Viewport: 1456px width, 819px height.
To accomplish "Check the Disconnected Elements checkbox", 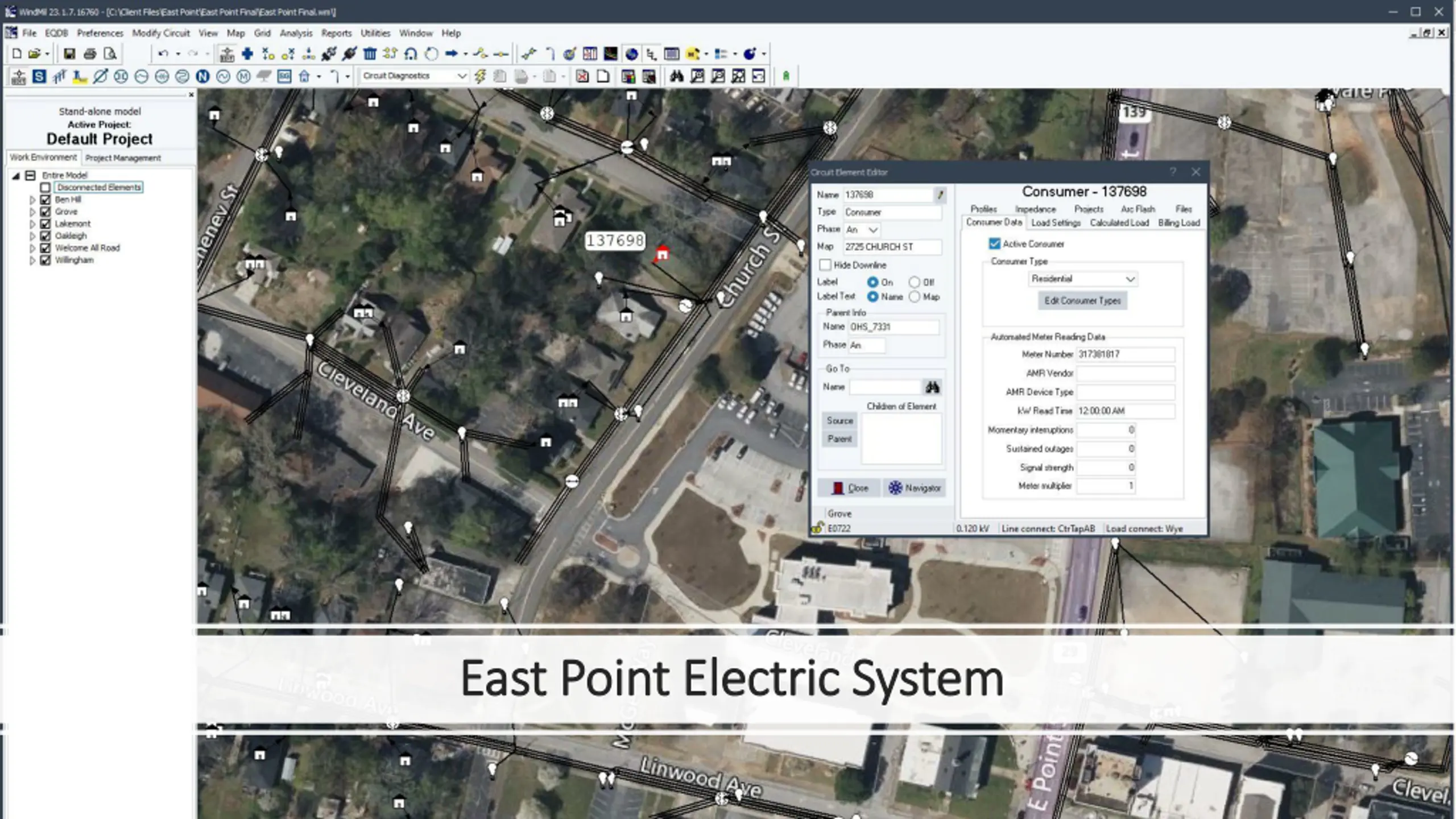I will click(x=45, y=187).
